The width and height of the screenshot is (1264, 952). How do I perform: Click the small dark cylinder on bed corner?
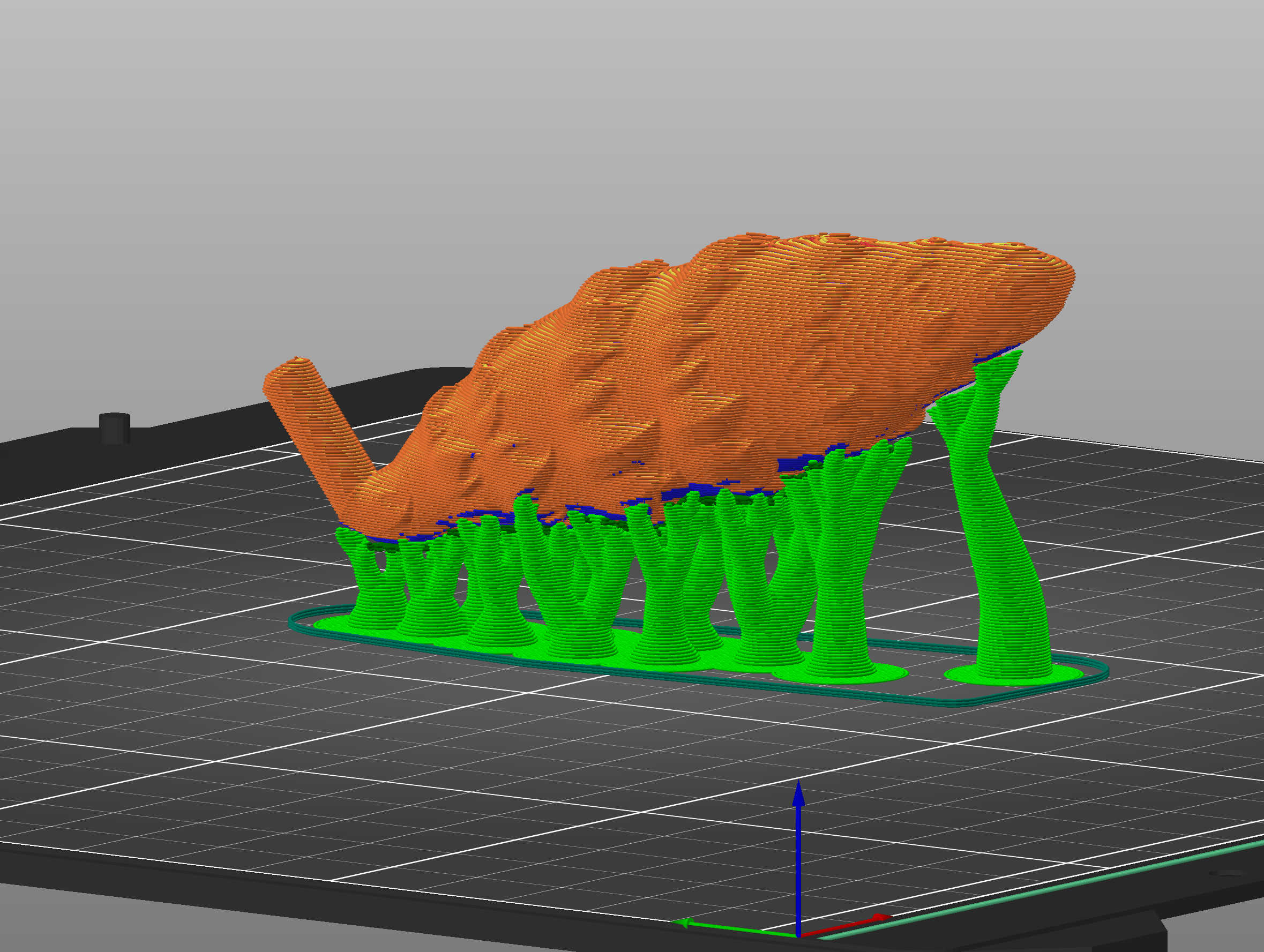coord(115,428)
